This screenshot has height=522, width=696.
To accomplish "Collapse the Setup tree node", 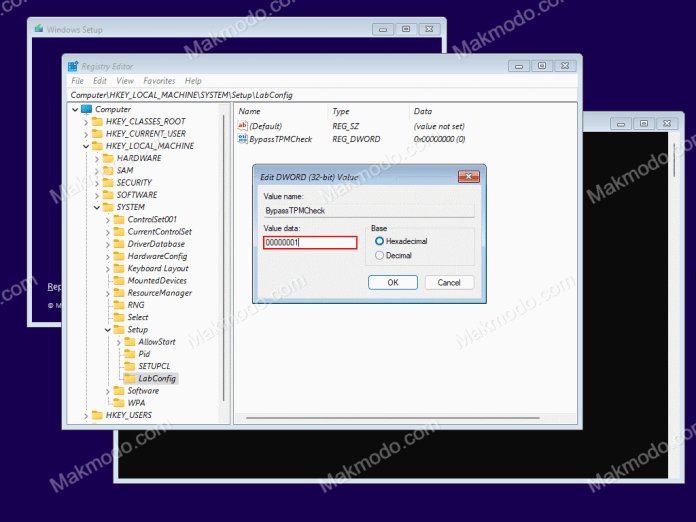I will coord(108,330).
